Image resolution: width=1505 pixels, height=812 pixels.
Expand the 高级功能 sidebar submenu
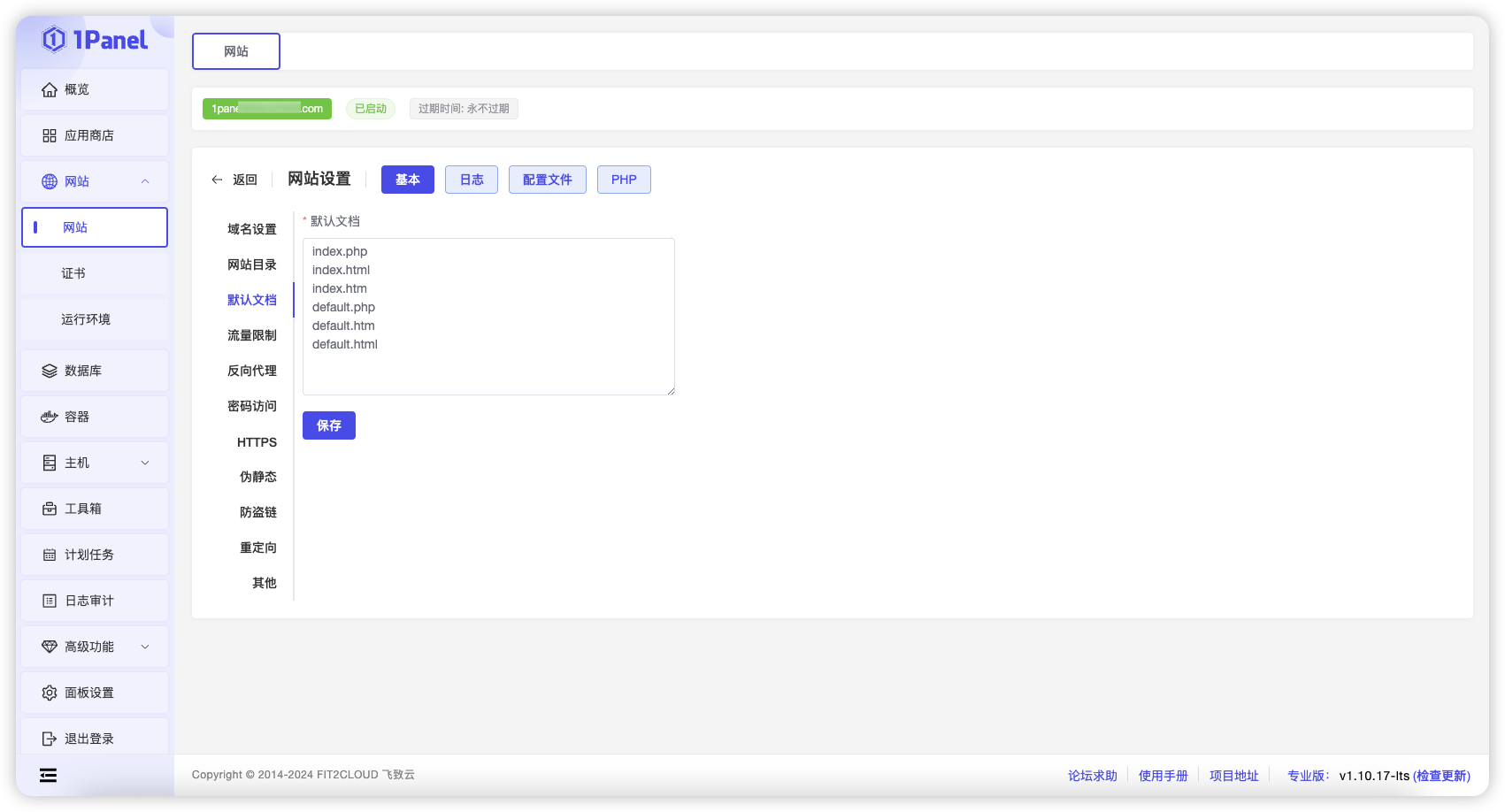145,647
